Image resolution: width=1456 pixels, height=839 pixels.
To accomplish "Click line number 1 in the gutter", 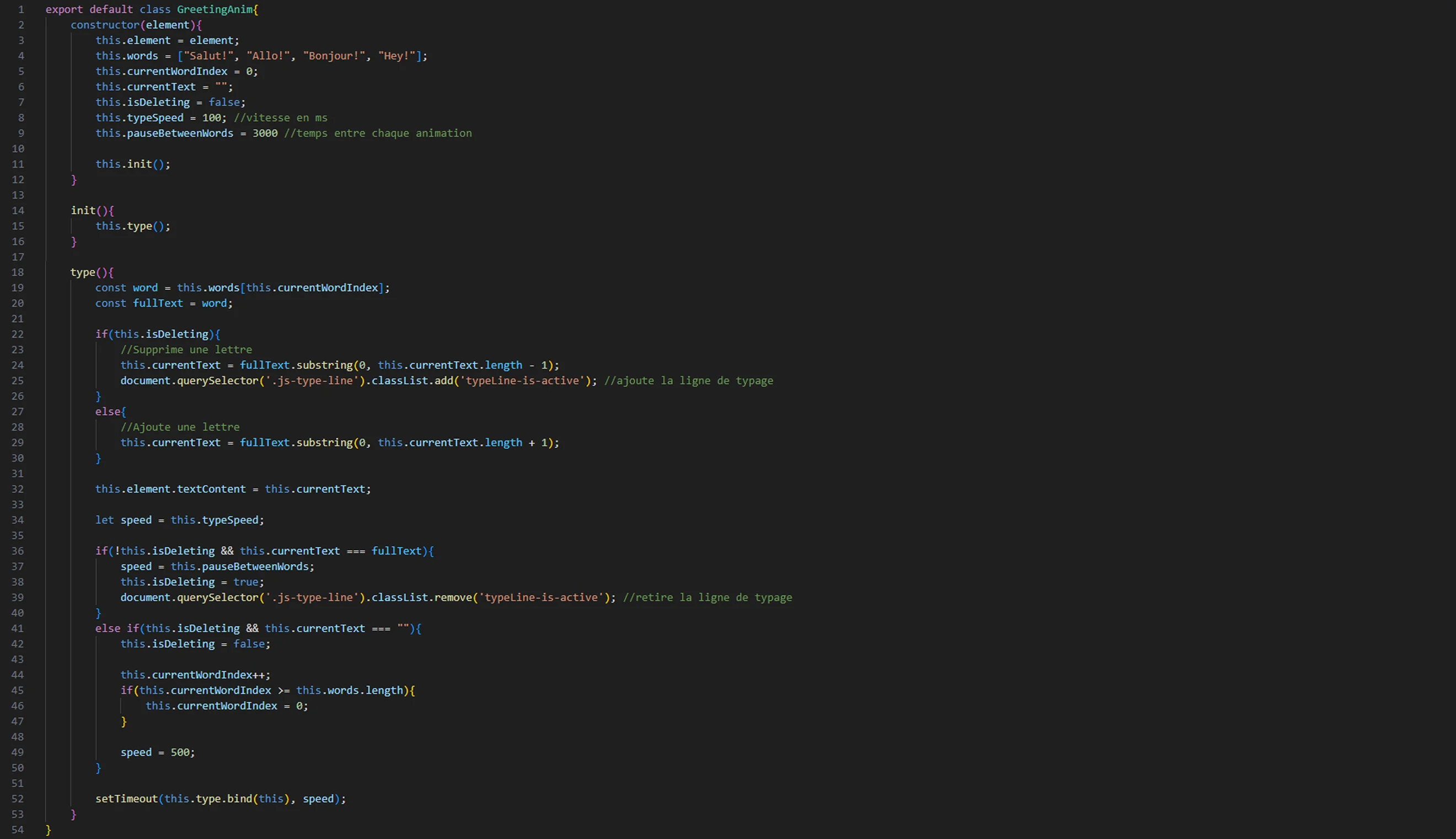I will (x=21, y=9).
